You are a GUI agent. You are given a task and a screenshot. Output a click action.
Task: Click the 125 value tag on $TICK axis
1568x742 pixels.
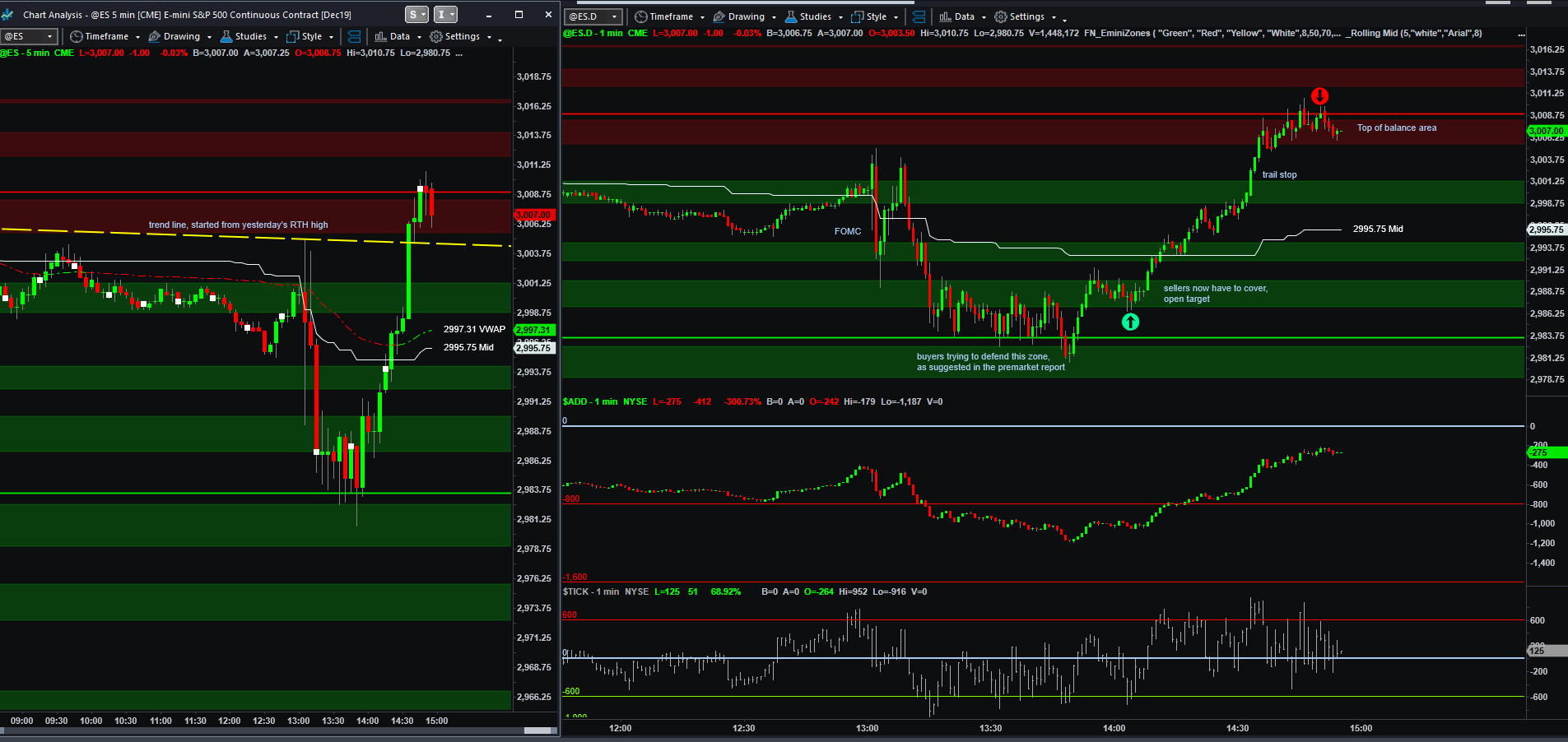1547,651
